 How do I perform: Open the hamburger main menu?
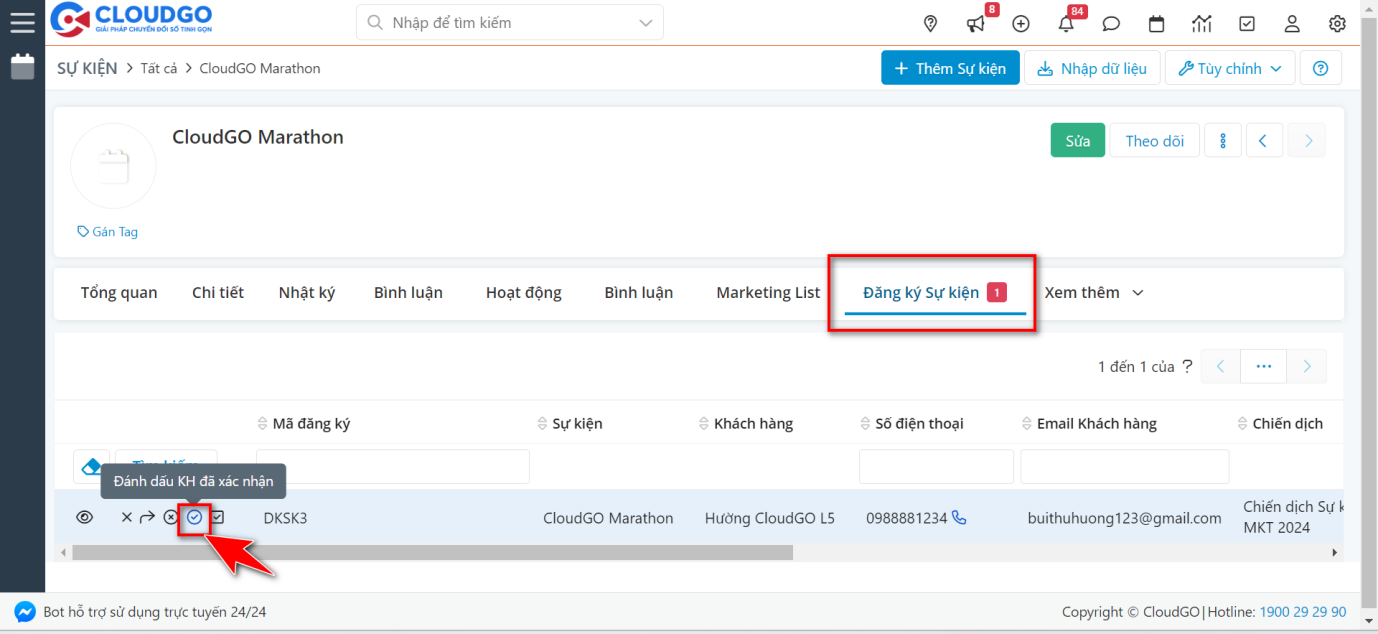click(x=22, y=22)
